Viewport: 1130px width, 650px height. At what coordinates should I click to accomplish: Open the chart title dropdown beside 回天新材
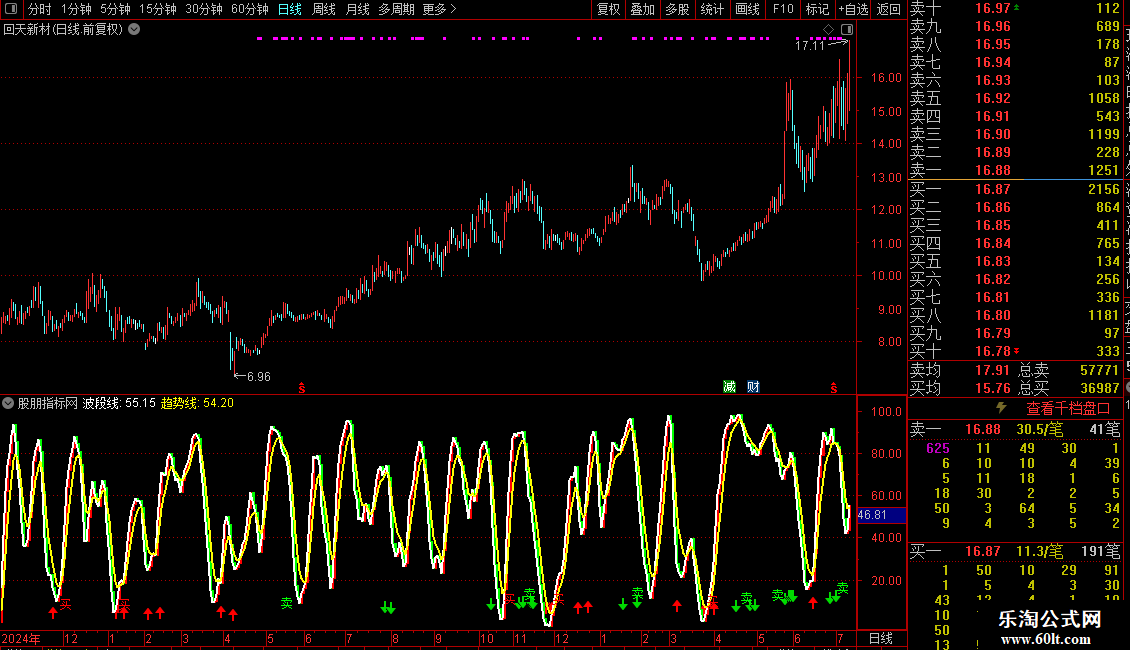click(x=134, y=29)
